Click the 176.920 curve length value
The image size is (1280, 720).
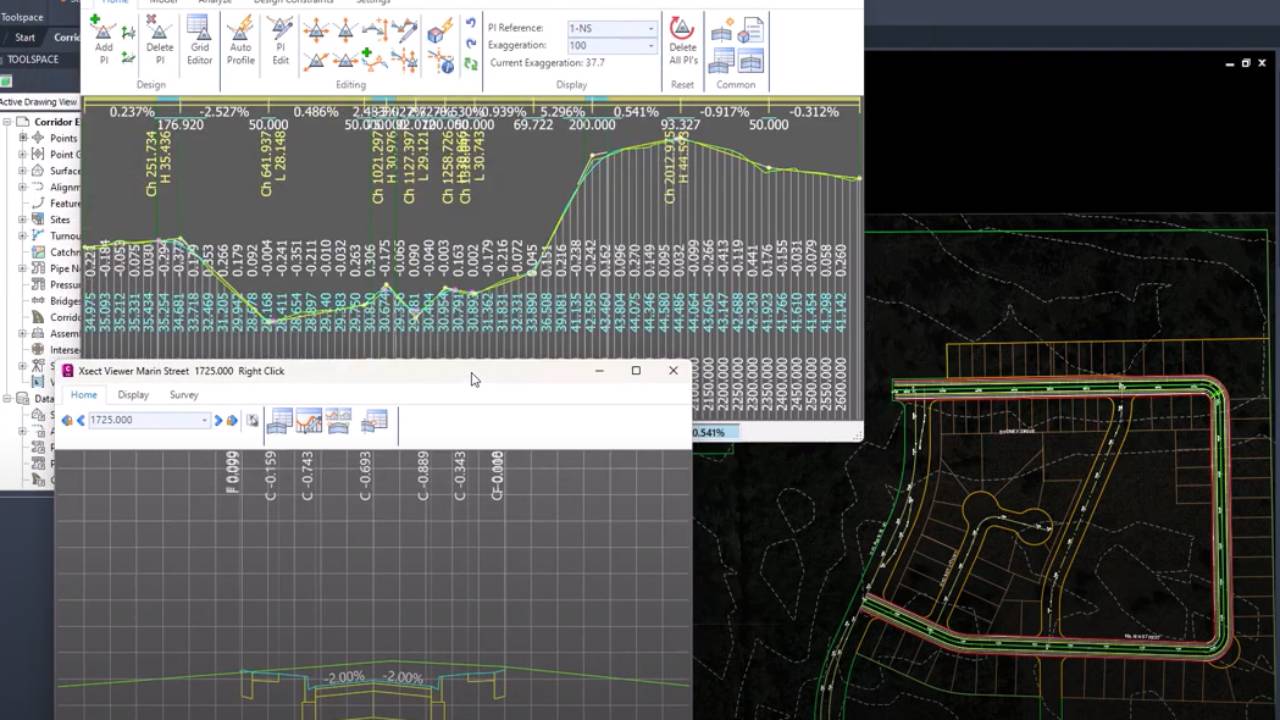tap(180, 125)
